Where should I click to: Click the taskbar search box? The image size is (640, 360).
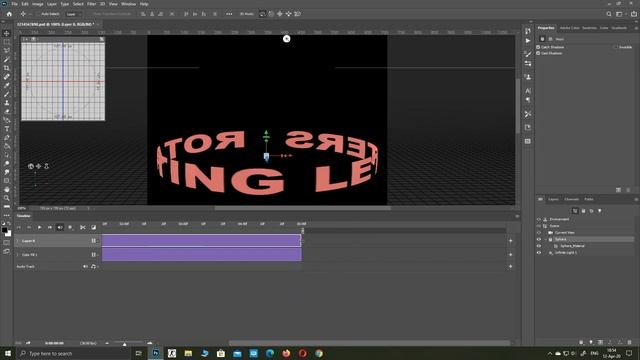coord(73,353)
